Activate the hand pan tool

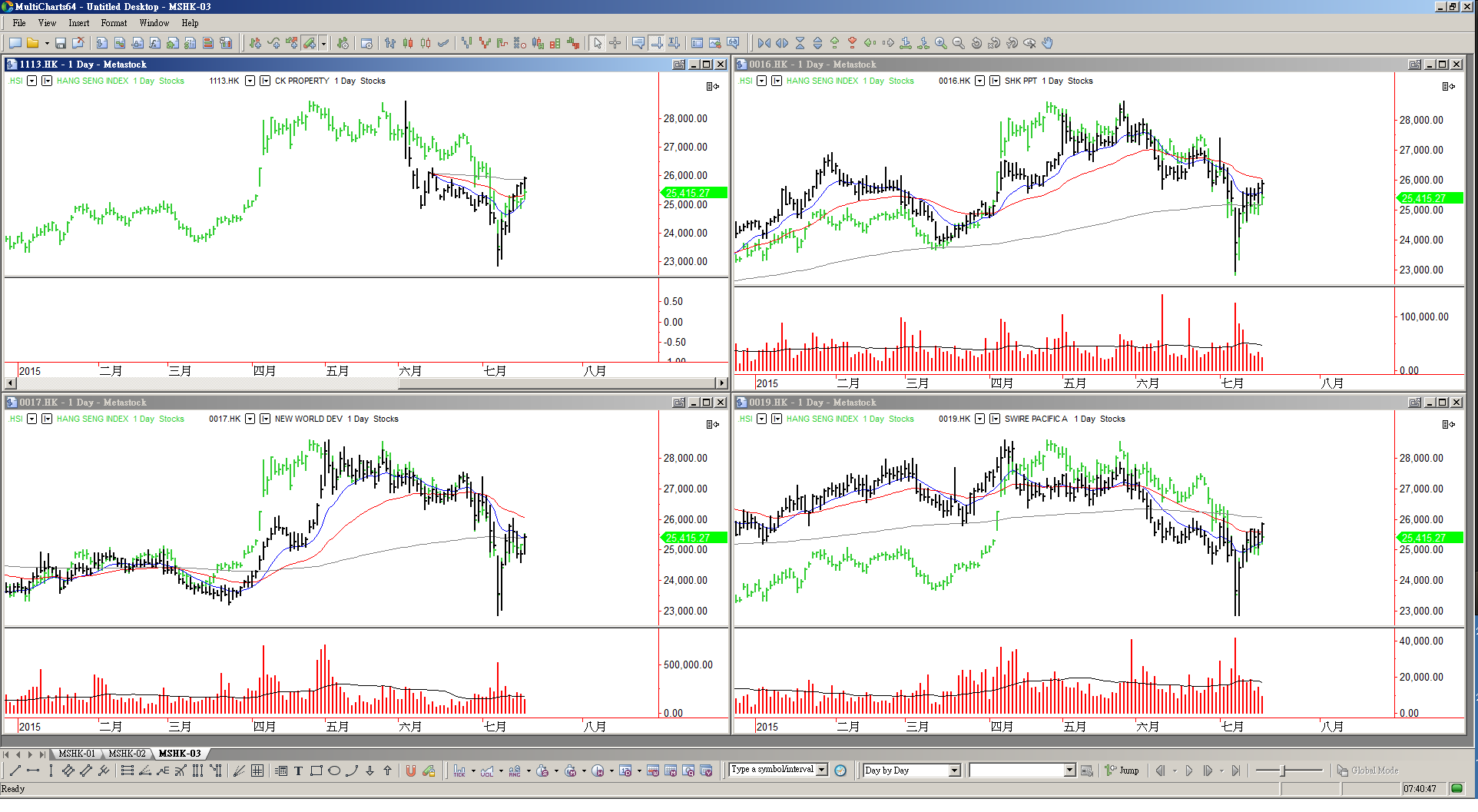coord(1047,43)
